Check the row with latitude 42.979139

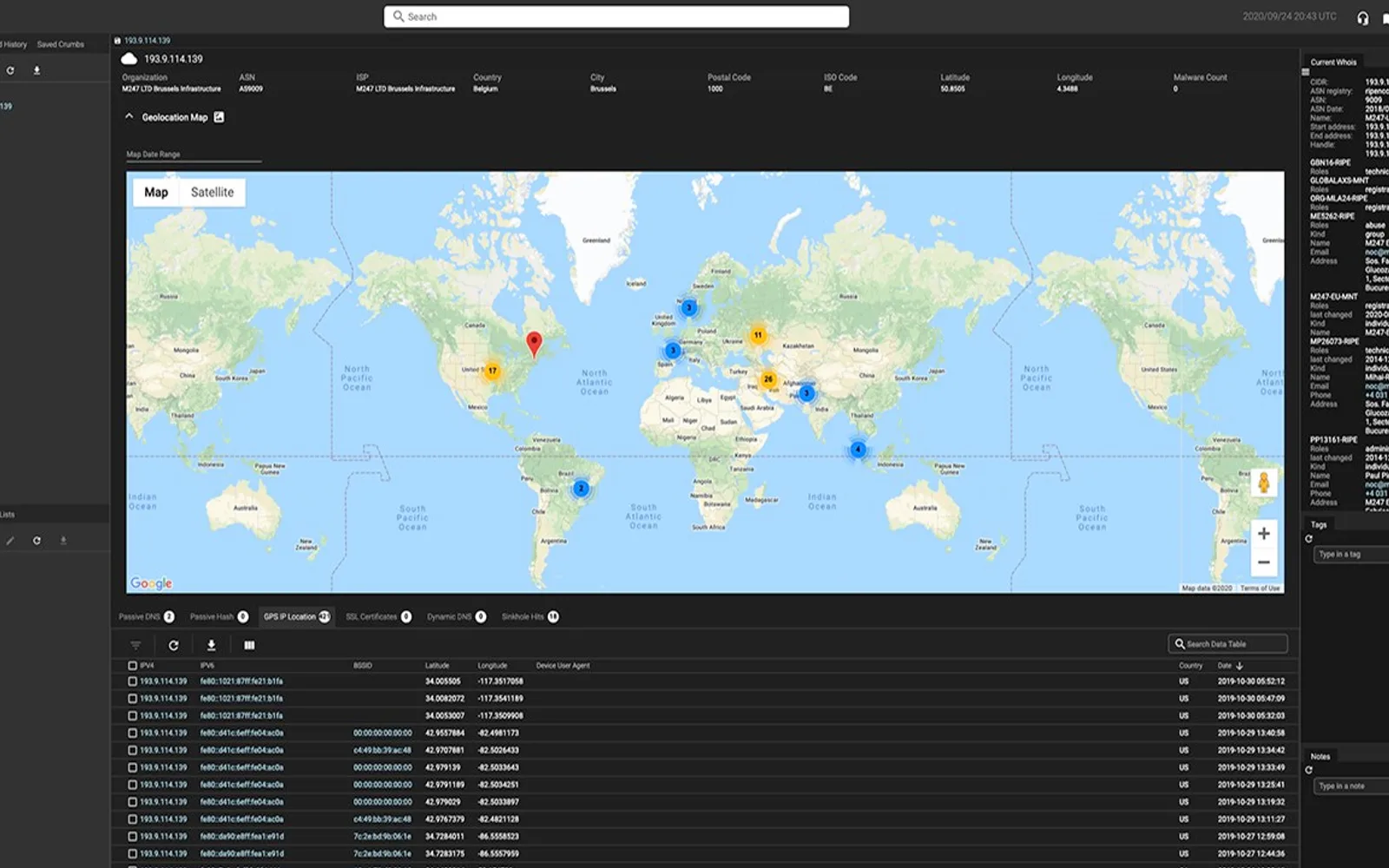coord(133,767)
